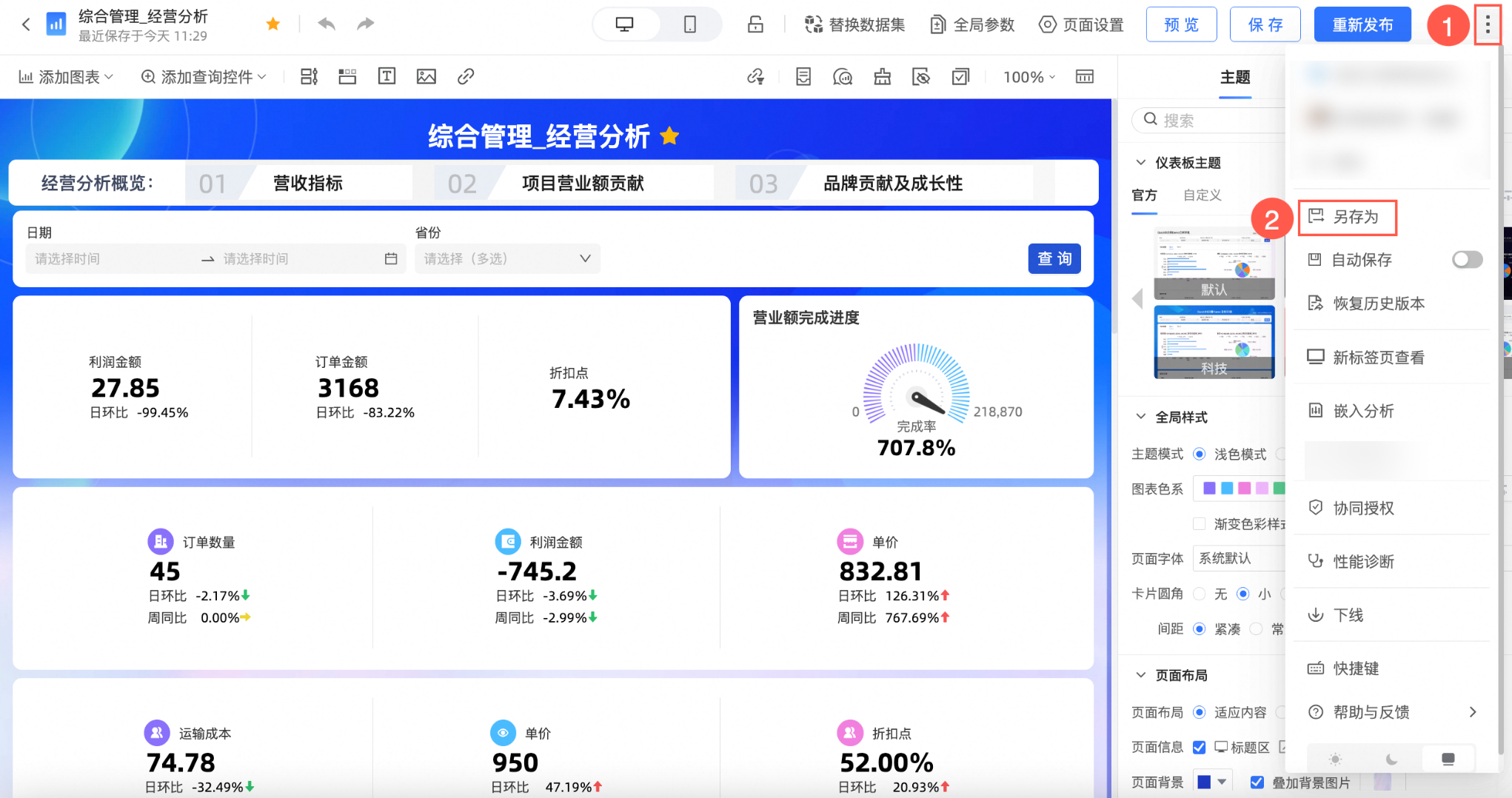The width and height of the screenshot is (1512, 798).
Task: Click the chat analysis bubble icon
Action: (x=843, y=76)
